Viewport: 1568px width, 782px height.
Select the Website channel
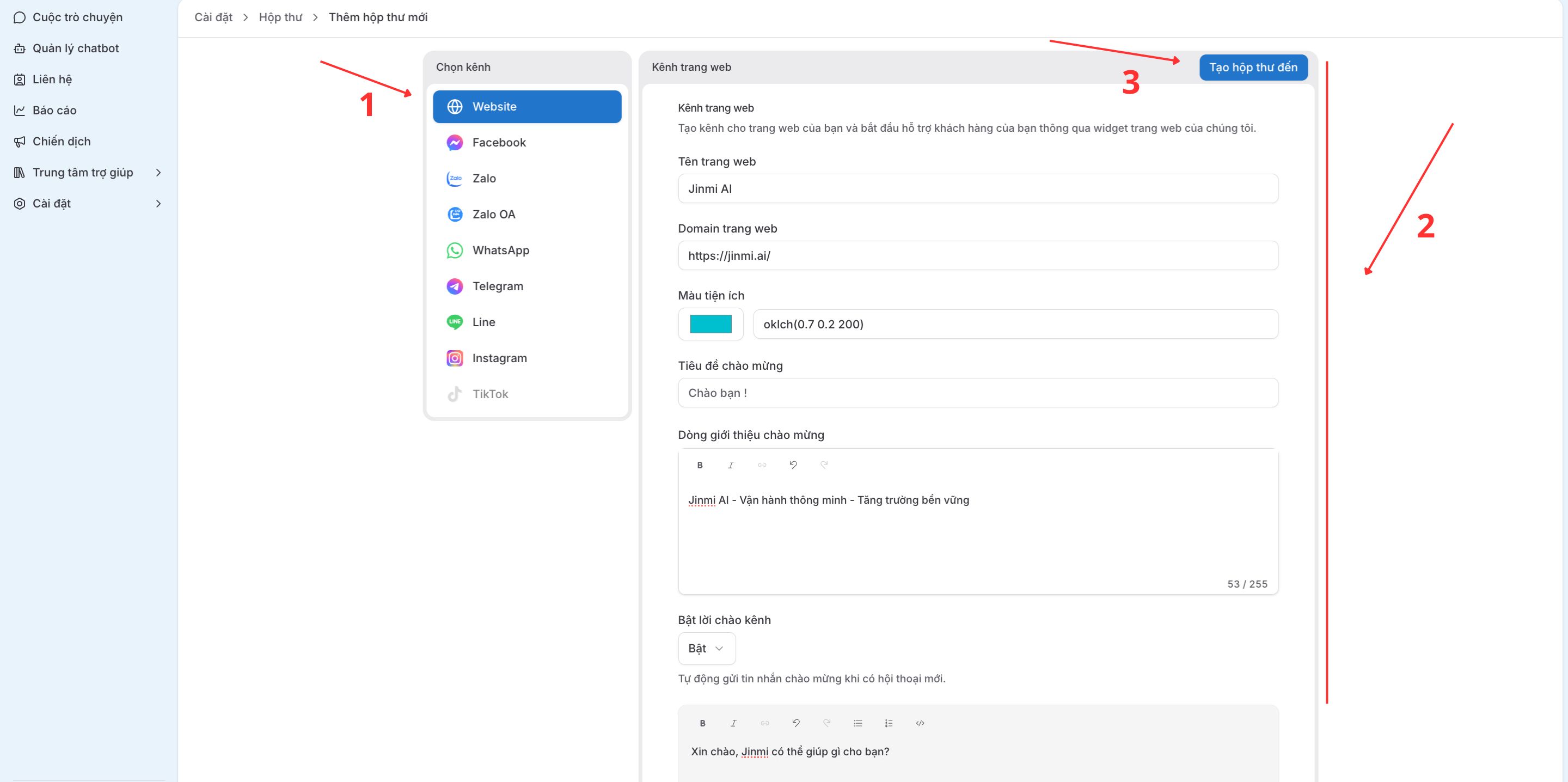coord(527,107)
